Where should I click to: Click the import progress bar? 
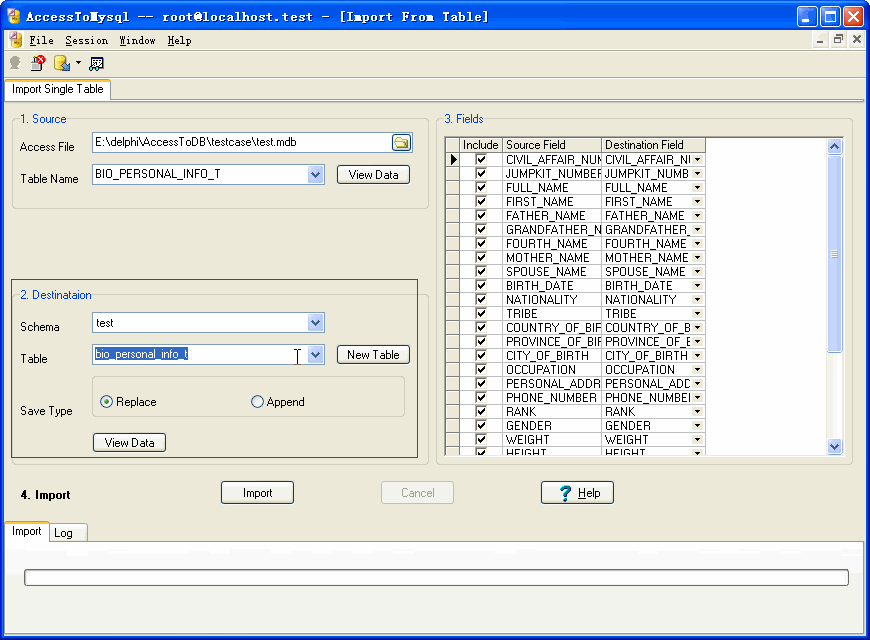tap(436, 577)
